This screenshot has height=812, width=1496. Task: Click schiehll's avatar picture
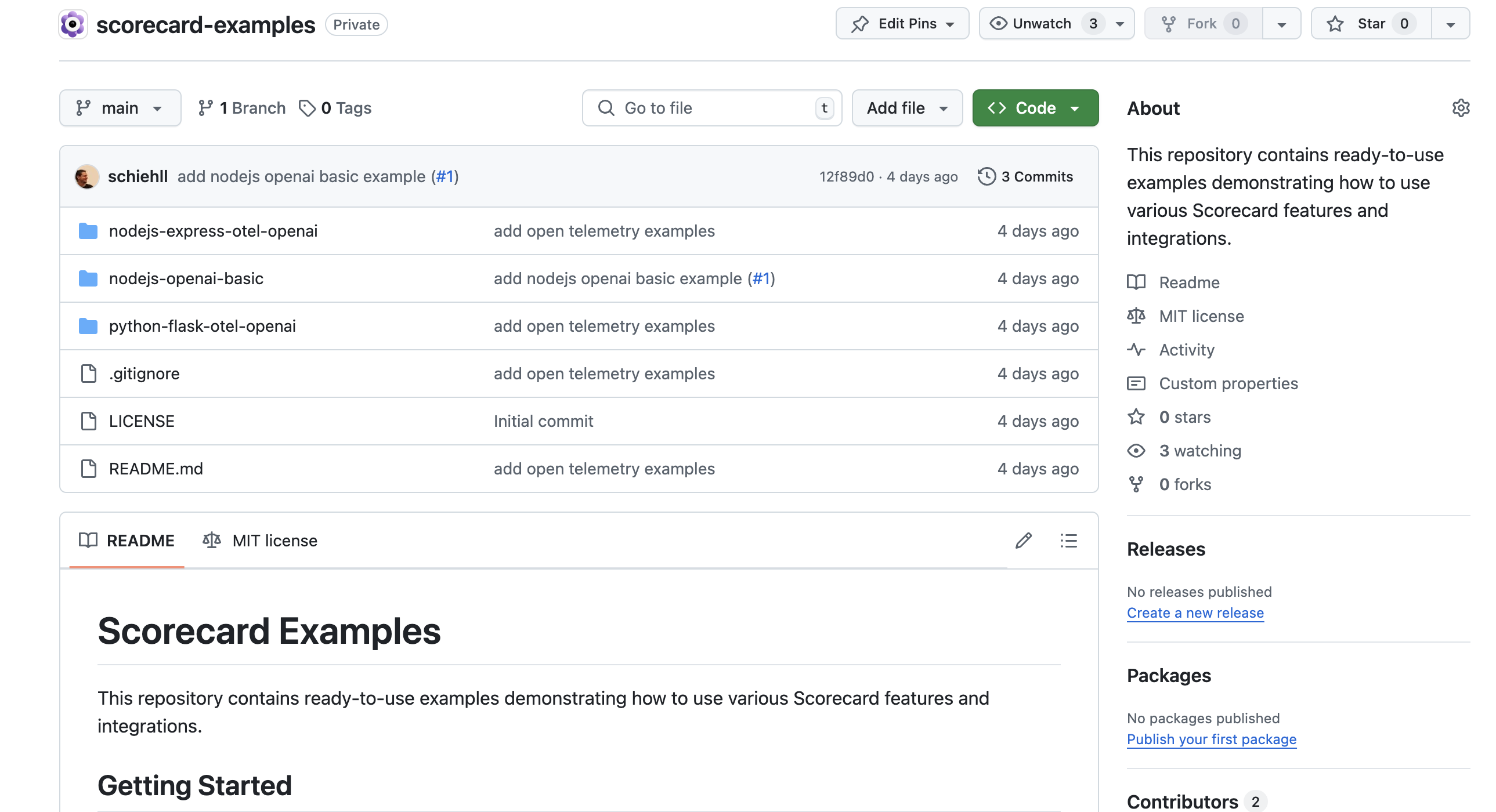coord(86,176)
